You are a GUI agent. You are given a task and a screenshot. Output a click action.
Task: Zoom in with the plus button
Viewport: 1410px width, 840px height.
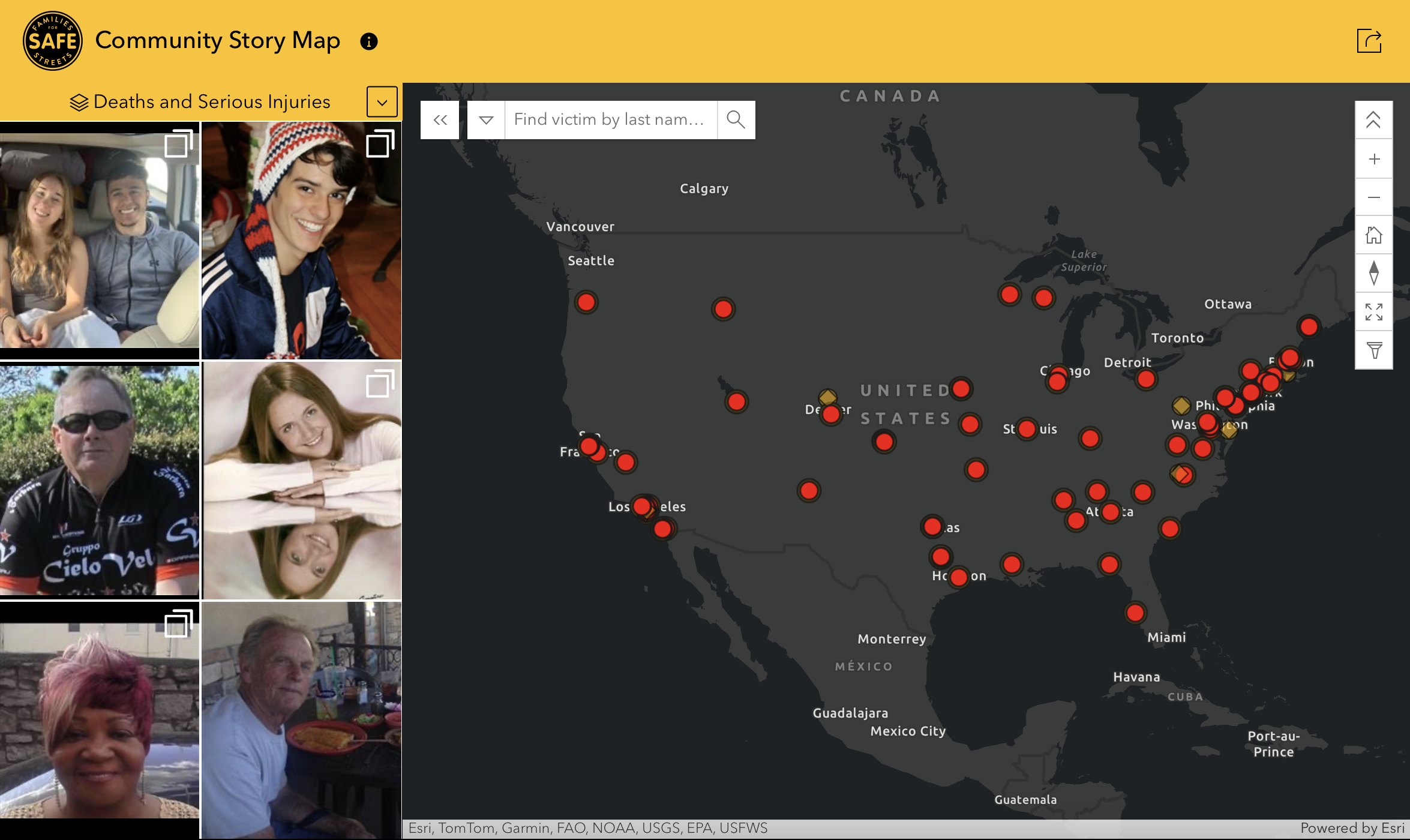1374,159
